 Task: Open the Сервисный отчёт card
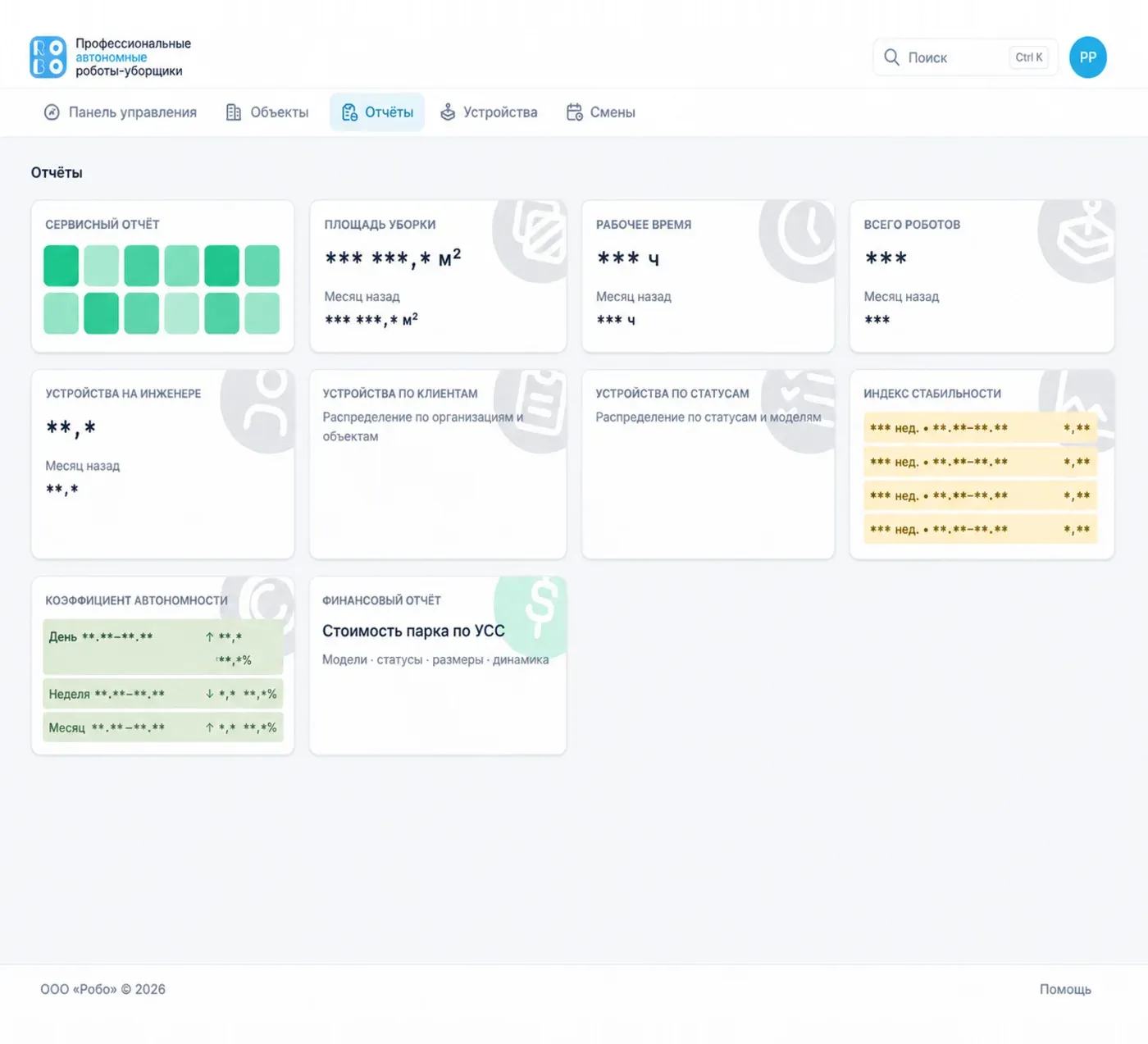click(x=162, y=276)
